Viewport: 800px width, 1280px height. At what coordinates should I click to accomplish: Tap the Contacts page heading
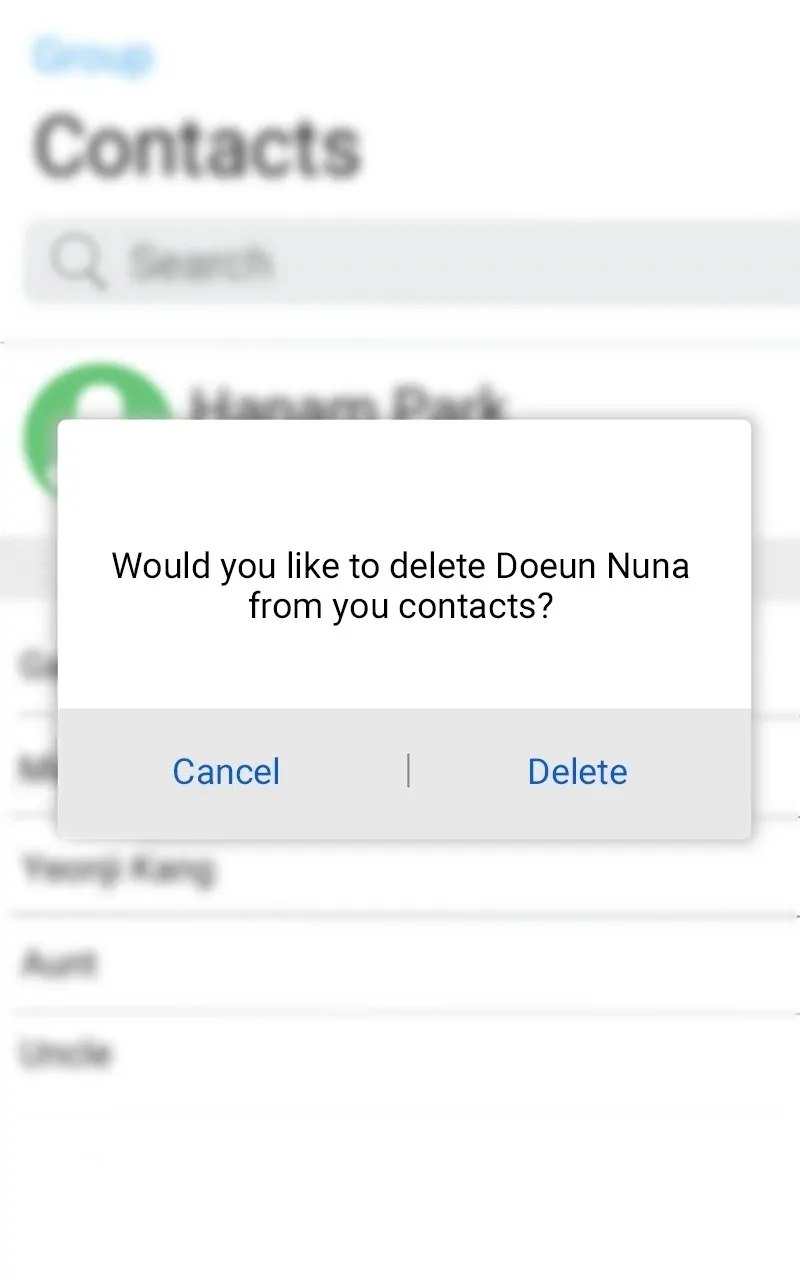[197, 147]
